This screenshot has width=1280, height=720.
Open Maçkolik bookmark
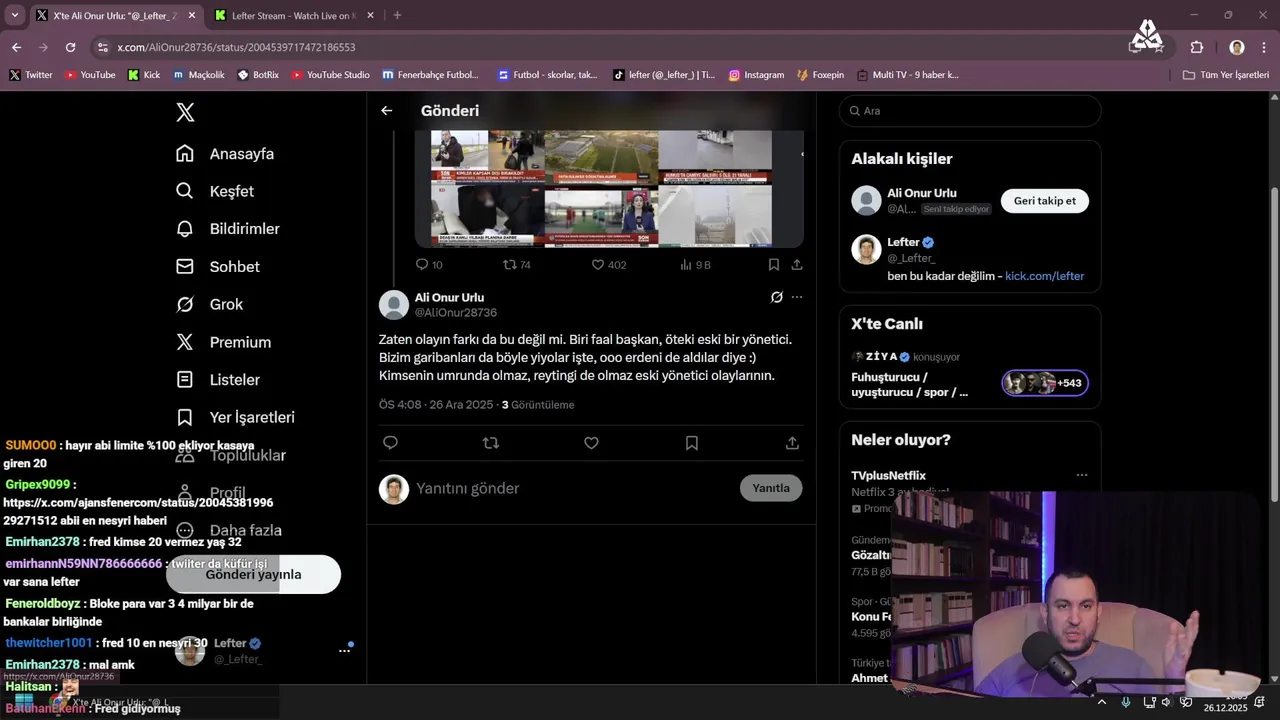coord(199,75)
